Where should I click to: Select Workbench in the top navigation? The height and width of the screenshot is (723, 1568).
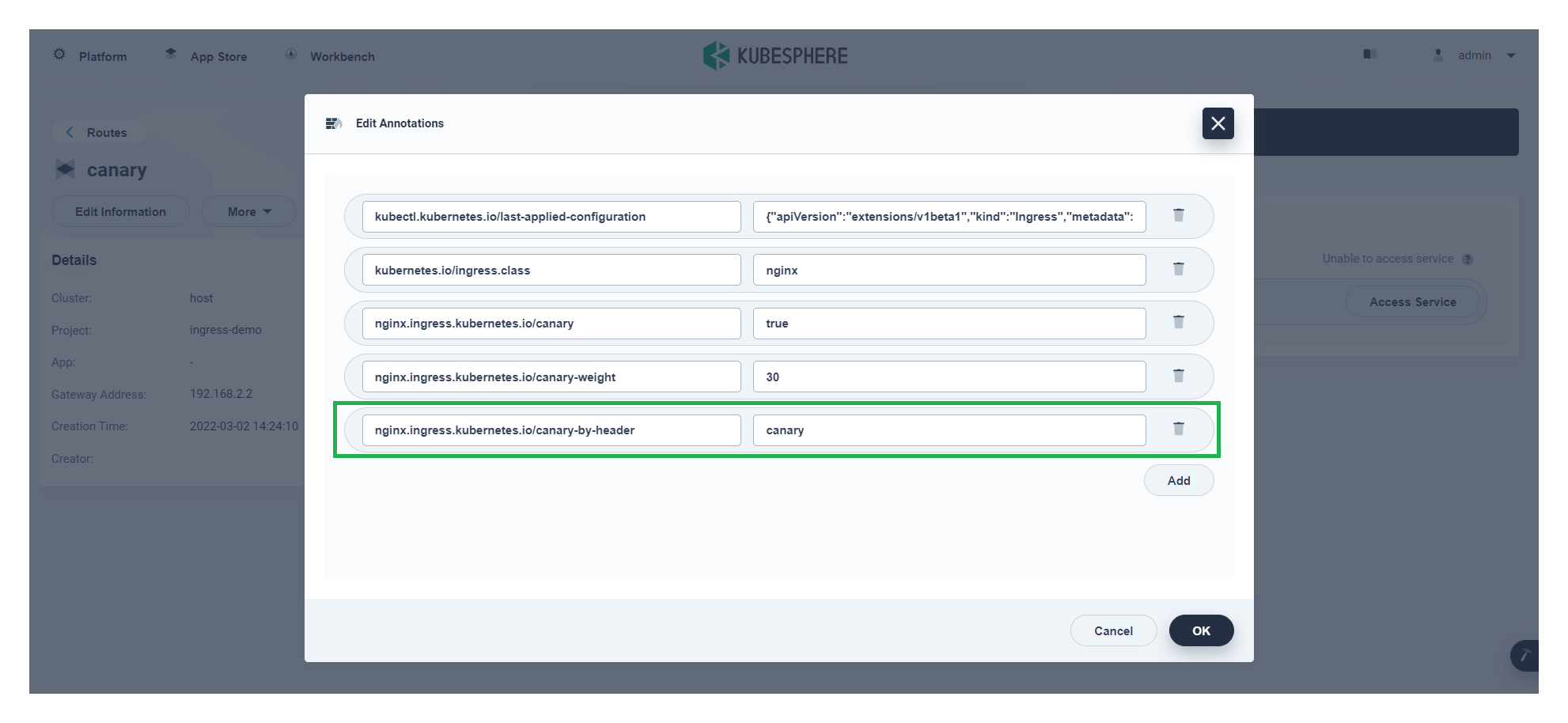tap(330, 55)
